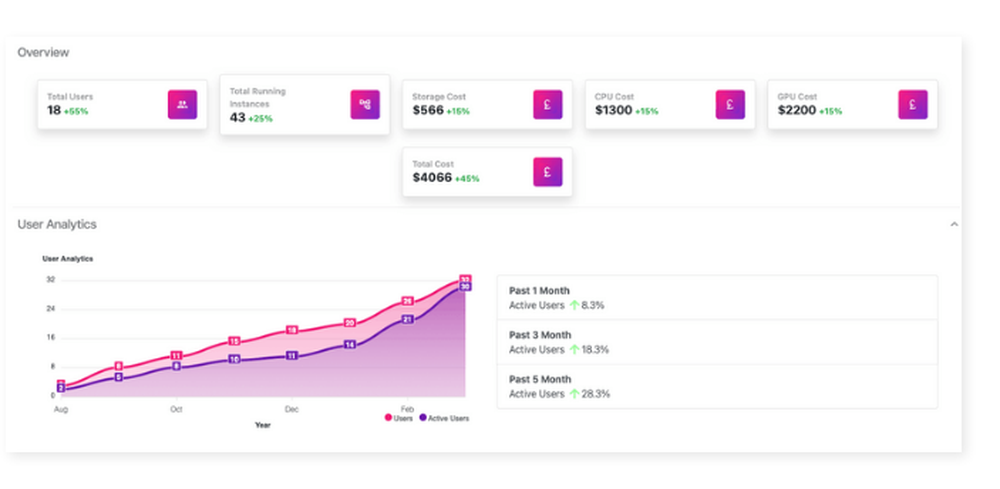Select the Active Users data point labeled 14
The width and height of the screenshot is (1000, 489).
pyautogui.click(x=349, y=344)
